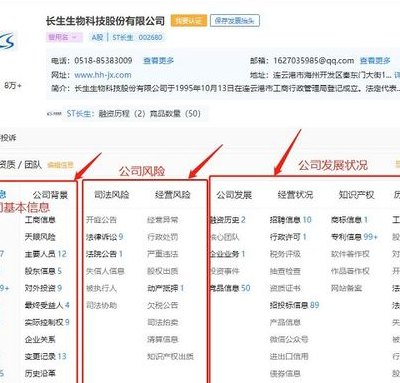Screen dimensions: 400x383
Task: Open 对外投资 9 item
Action: tap(43, 288)
